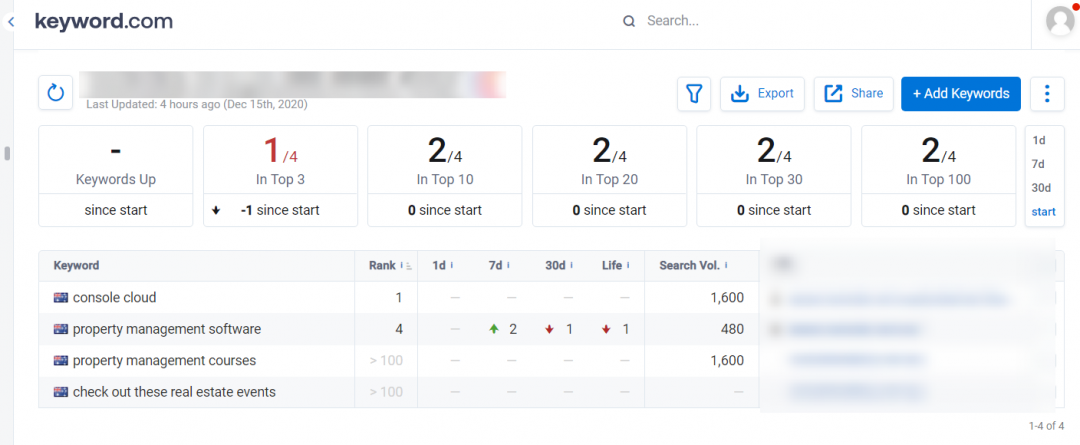Viewport: 1080px width, 445px height.
Task: Select the start time range
Action: [1042, 212]
